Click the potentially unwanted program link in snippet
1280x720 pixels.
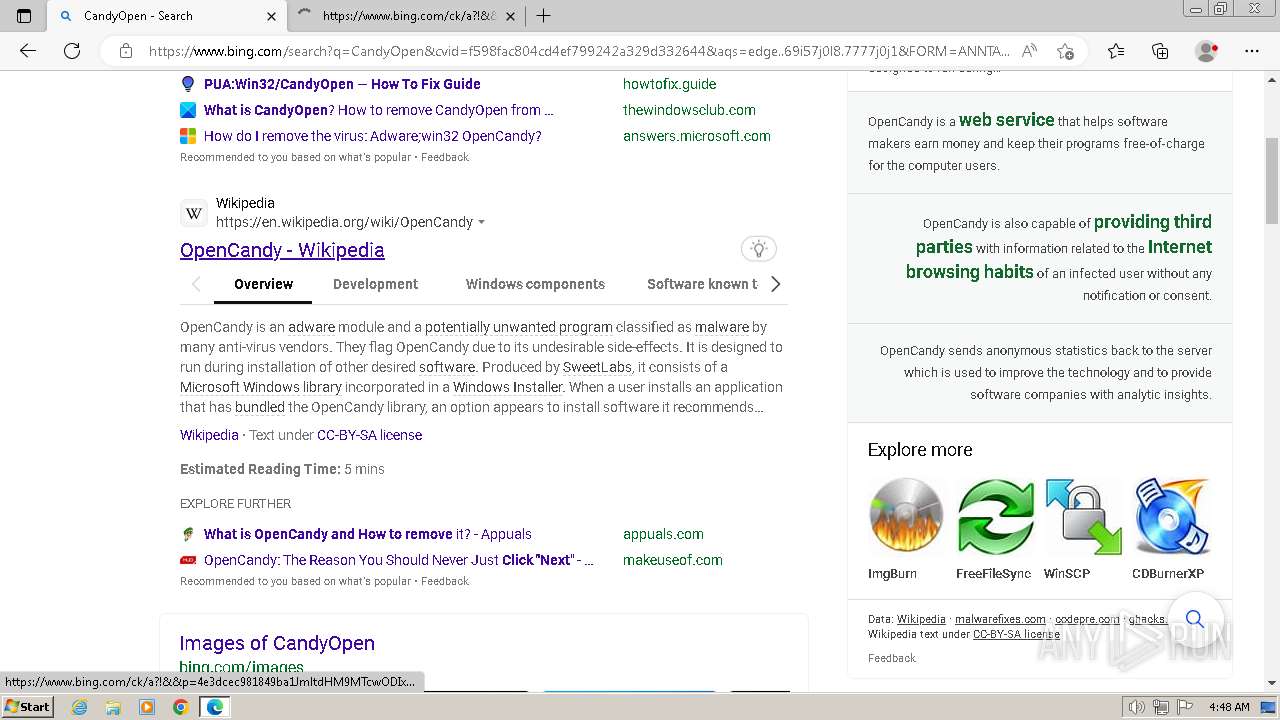point(518,327)
